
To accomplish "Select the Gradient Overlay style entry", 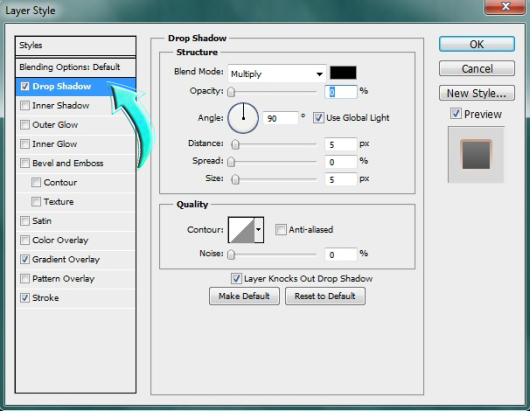I will [76, 259].
